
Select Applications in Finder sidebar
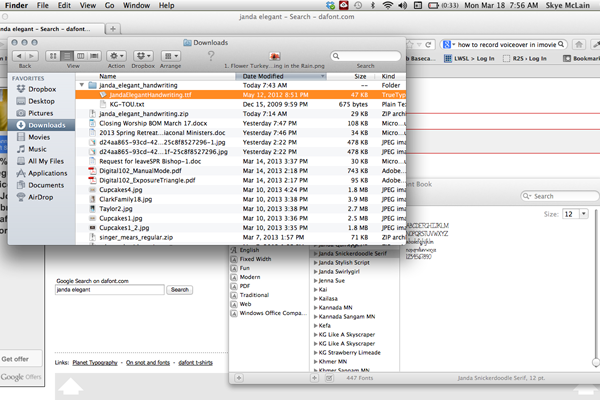click(42, 173)
